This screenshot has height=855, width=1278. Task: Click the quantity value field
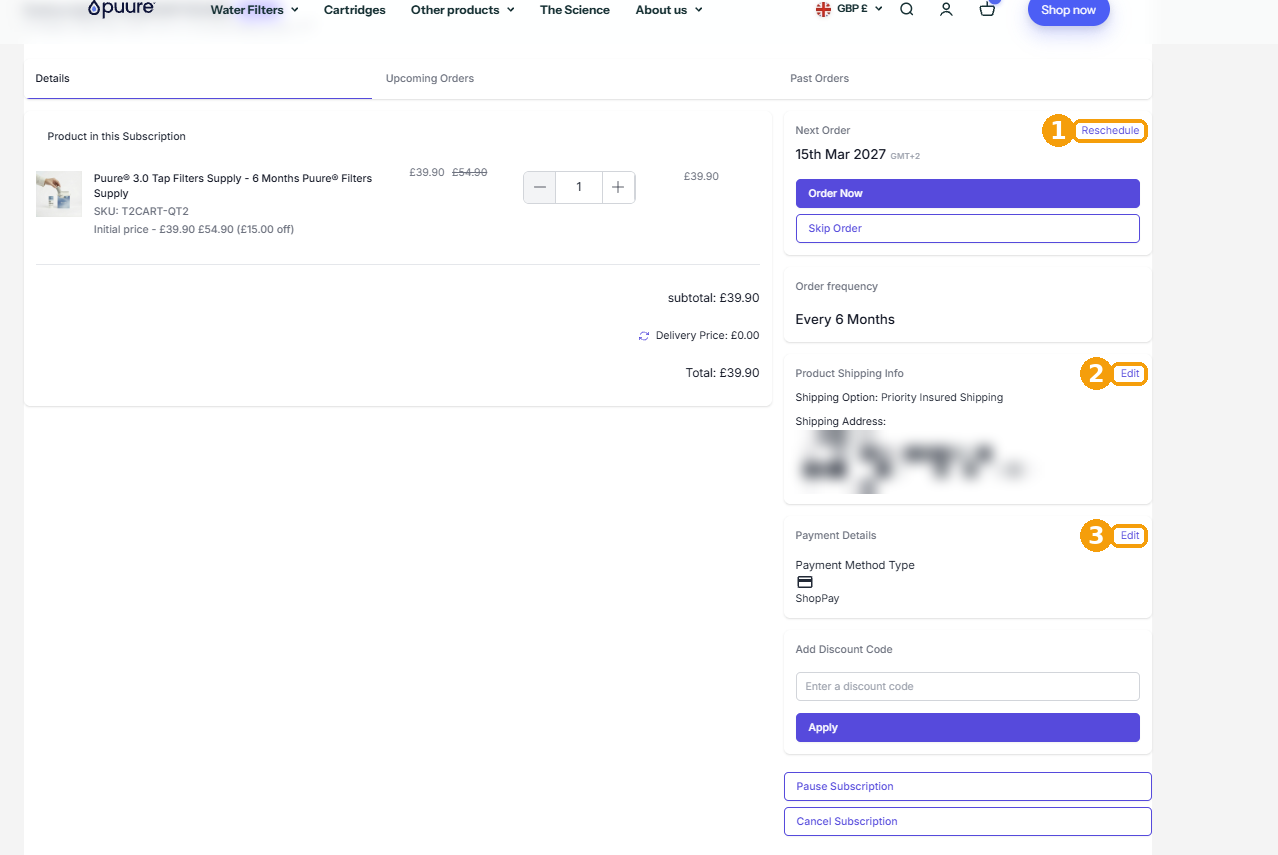click(x=579, y=187)
